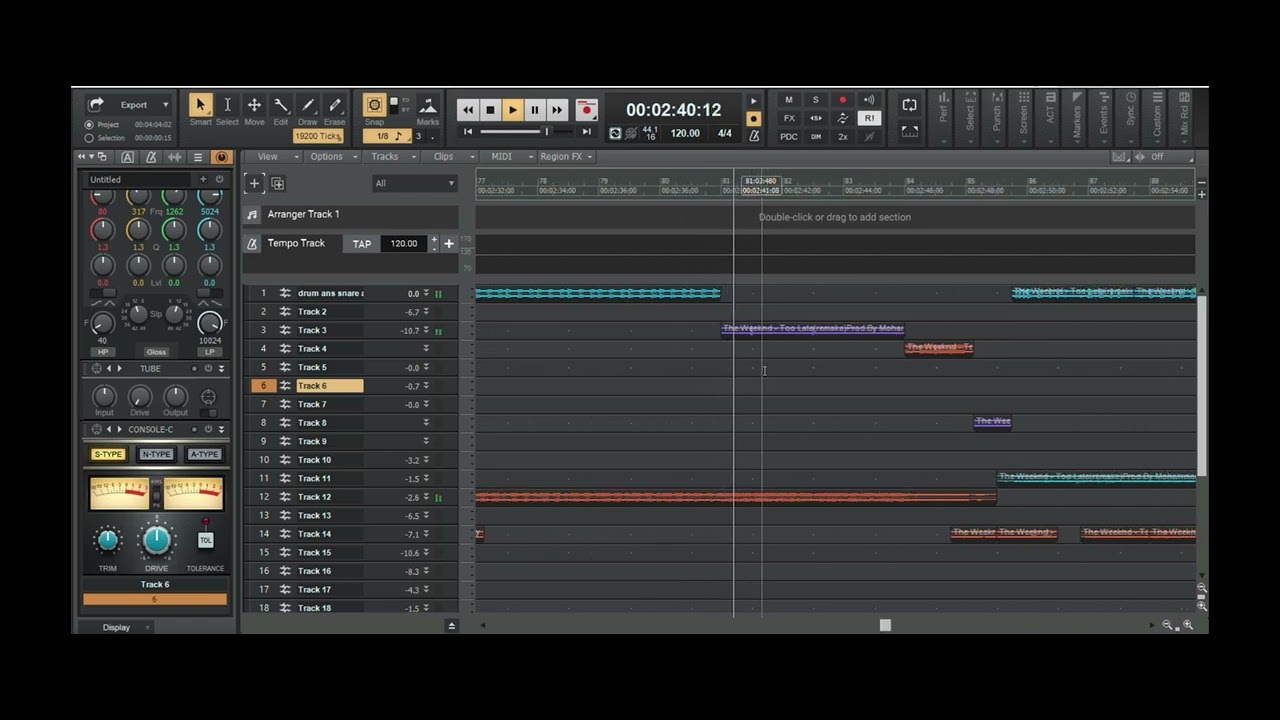Toggle the 2x oversampling button
The image size is (1280, 720).
pos(842,137)
